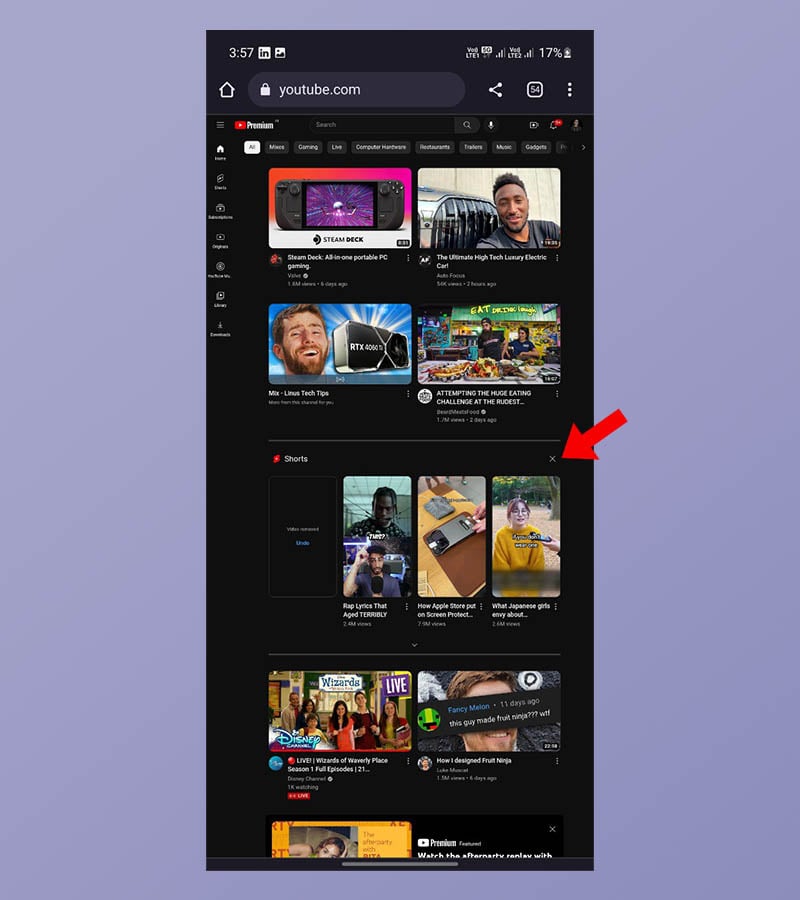Viewport: 800px width, 900px height.
Task: Click the Disney Channel name link
Action: [306, 779]
